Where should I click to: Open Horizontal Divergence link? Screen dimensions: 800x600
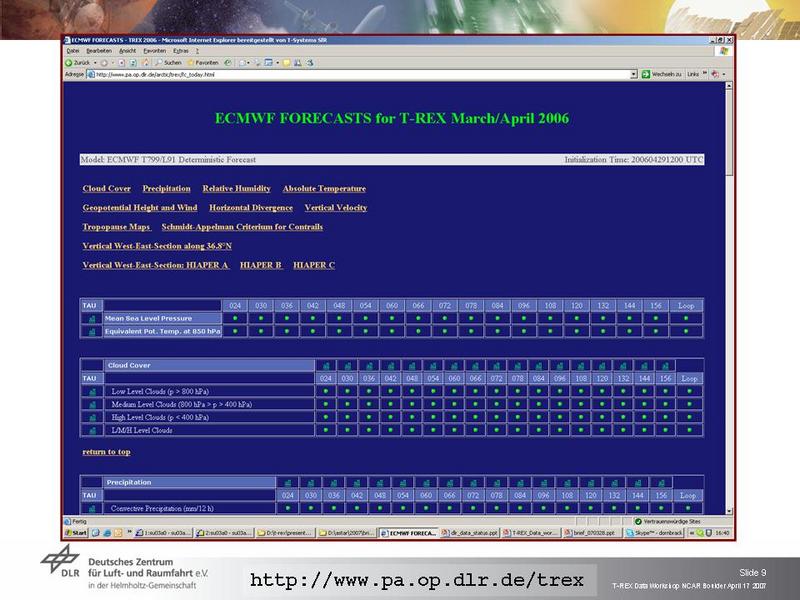coord(251,208)
